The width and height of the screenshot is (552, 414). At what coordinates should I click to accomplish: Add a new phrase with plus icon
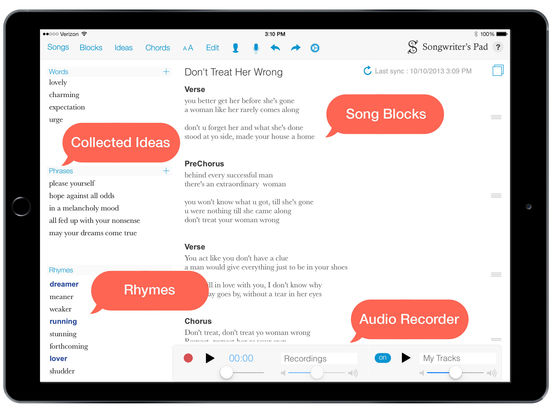coord(166,171)
